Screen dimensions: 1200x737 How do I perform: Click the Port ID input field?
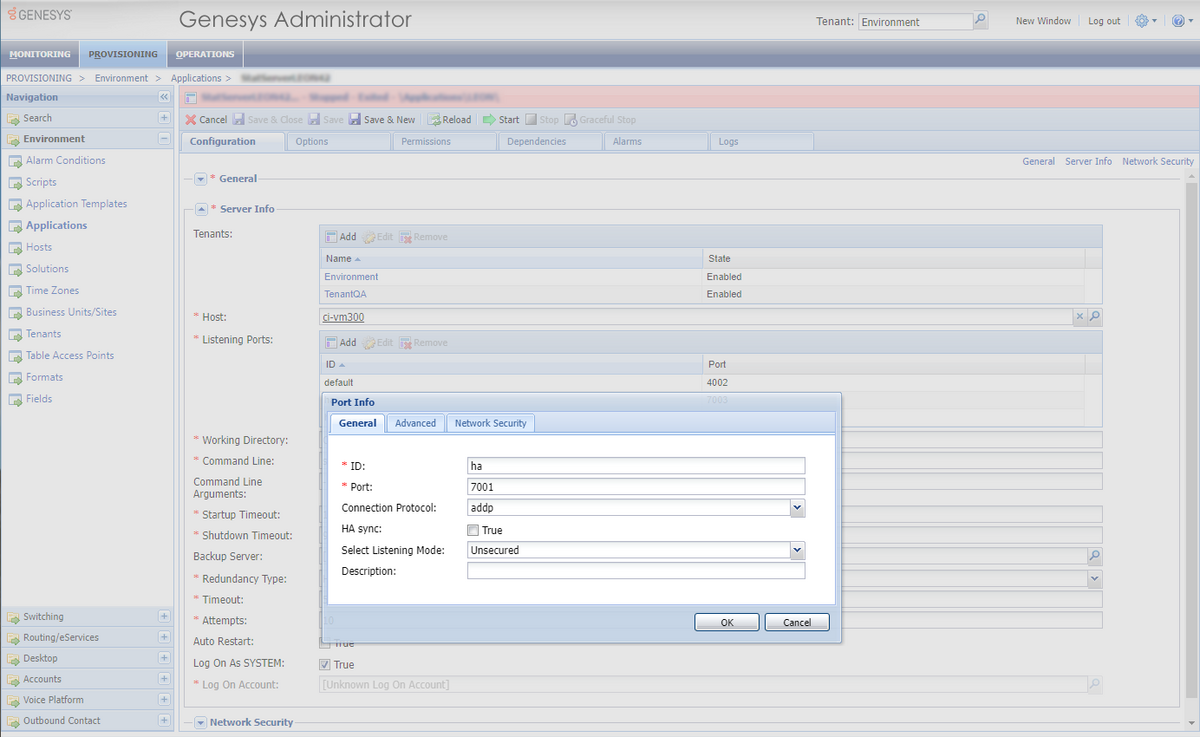[x=636, y=465]
